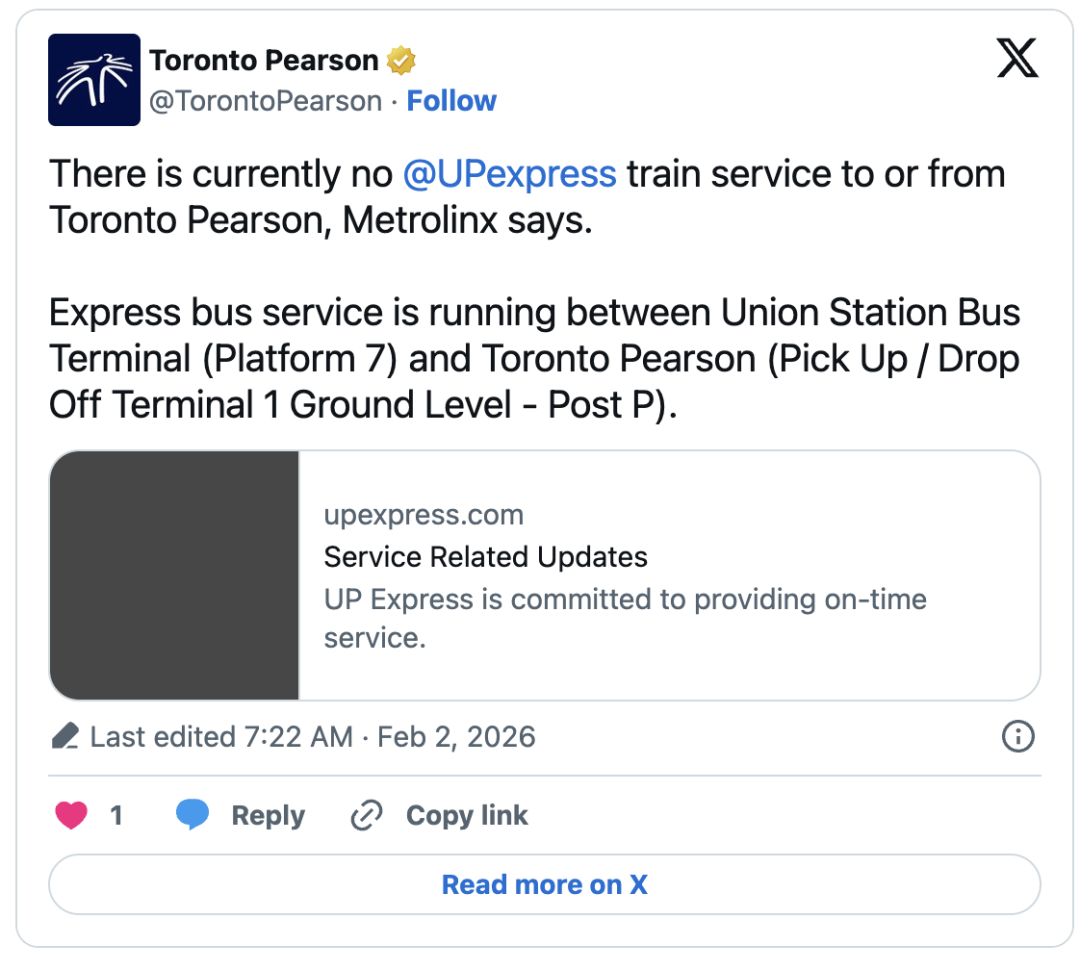Click the Toronto Pearson profile avatar
Screen dimensions: 1080x970
point(94,80)
